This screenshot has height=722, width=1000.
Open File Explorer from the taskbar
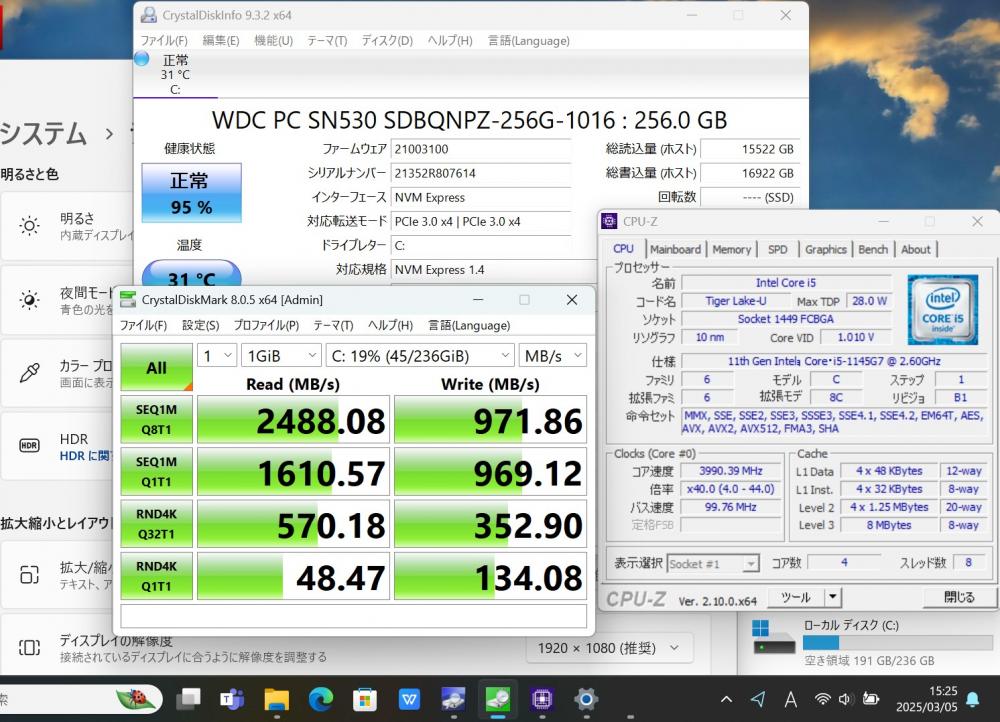[277, 699]
